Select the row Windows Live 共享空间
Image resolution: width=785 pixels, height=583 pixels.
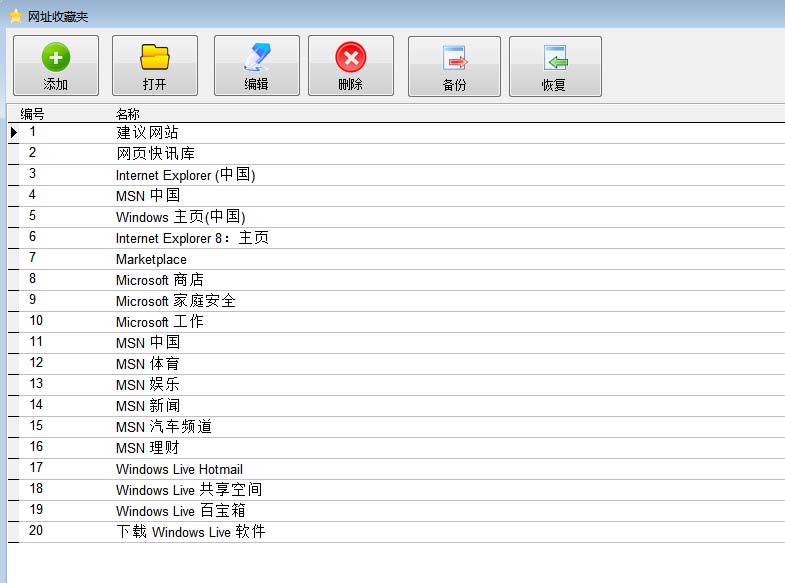point(396,490)
